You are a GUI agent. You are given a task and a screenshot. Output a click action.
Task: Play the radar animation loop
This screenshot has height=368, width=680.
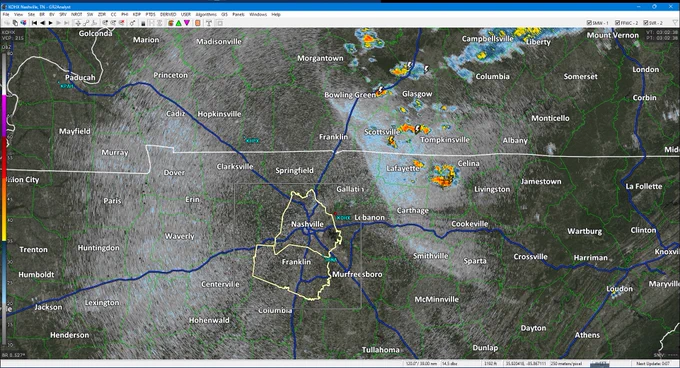tap(51, 23)
